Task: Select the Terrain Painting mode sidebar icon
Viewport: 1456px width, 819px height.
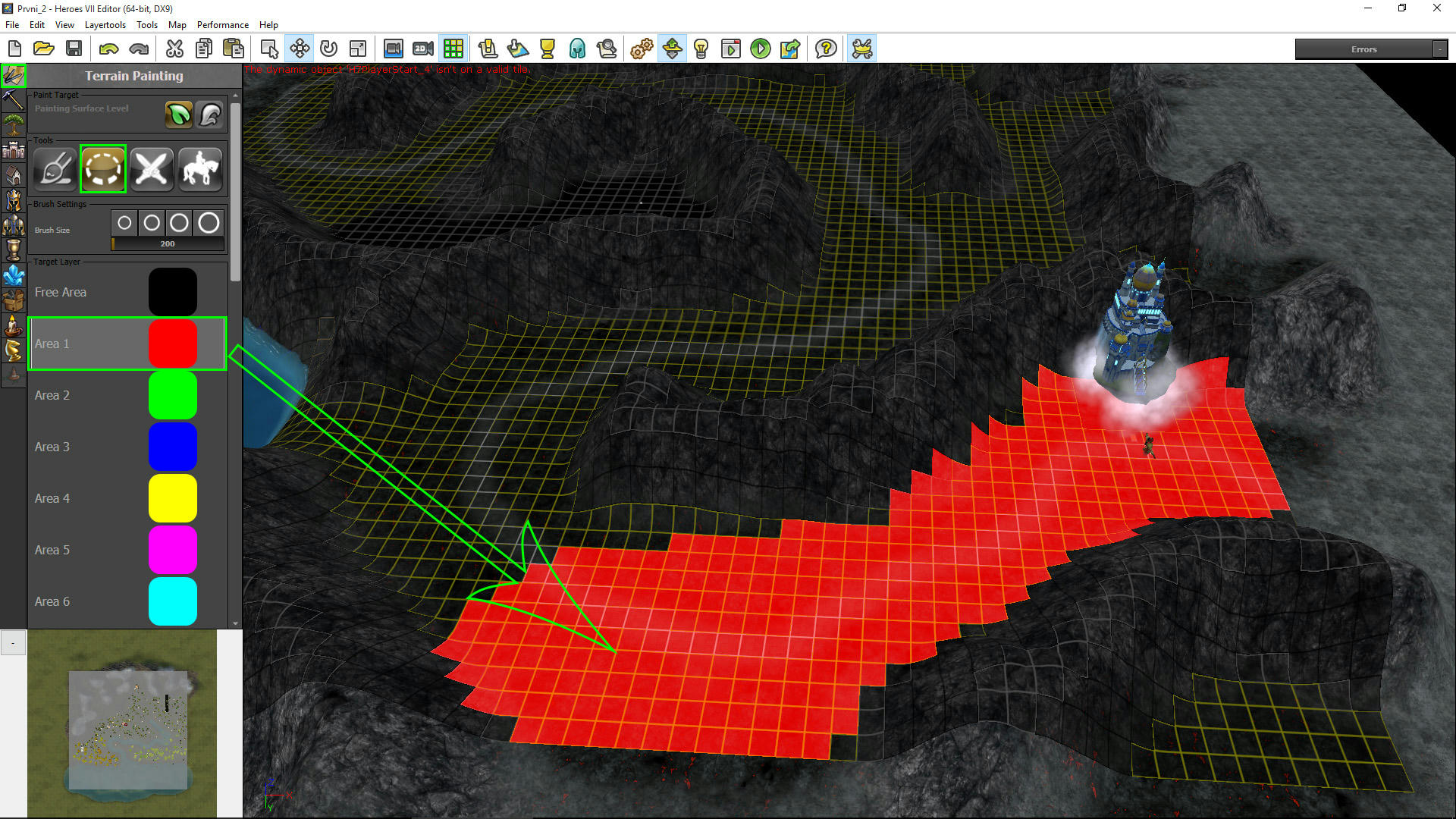Action: point(13,76)
